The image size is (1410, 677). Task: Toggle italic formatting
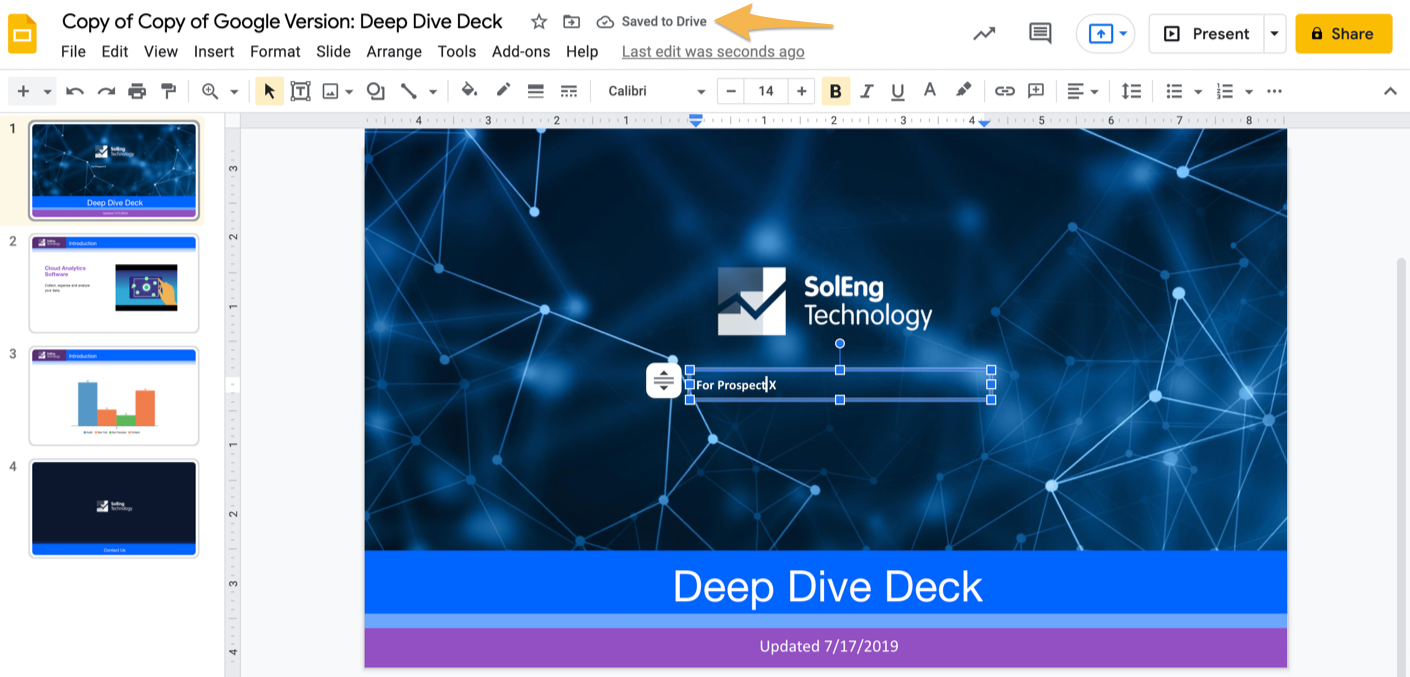867,92
